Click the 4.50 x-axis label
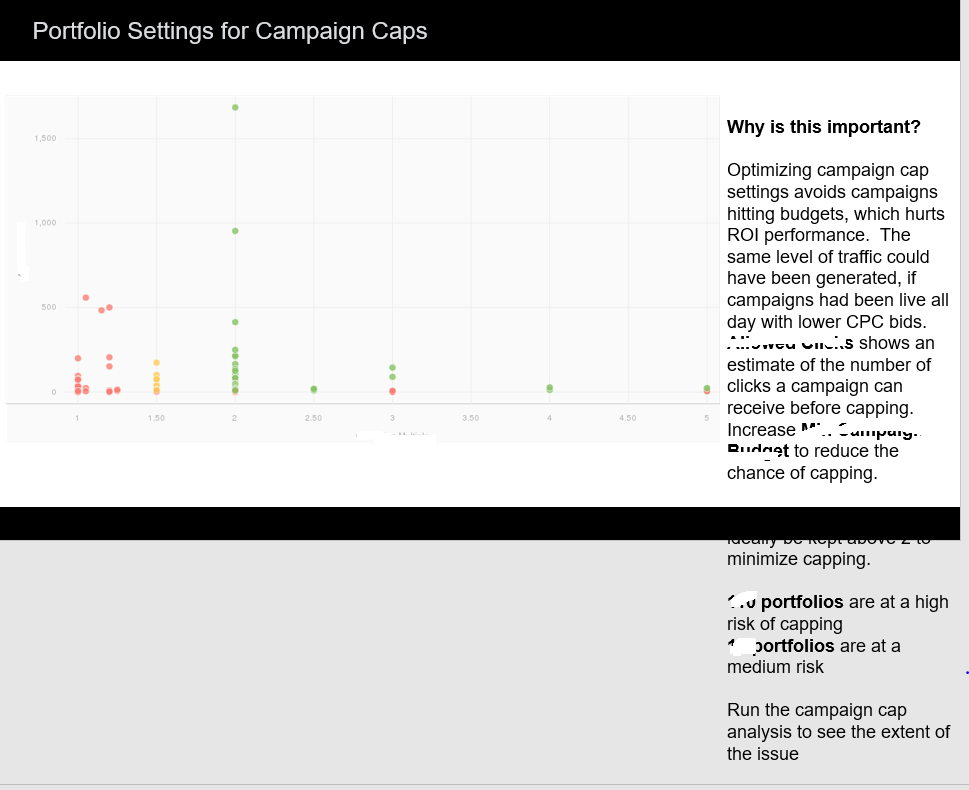Image resolution: width=969 pixels, height=790 pixels. pyautogui.click(x=627, y=417)
